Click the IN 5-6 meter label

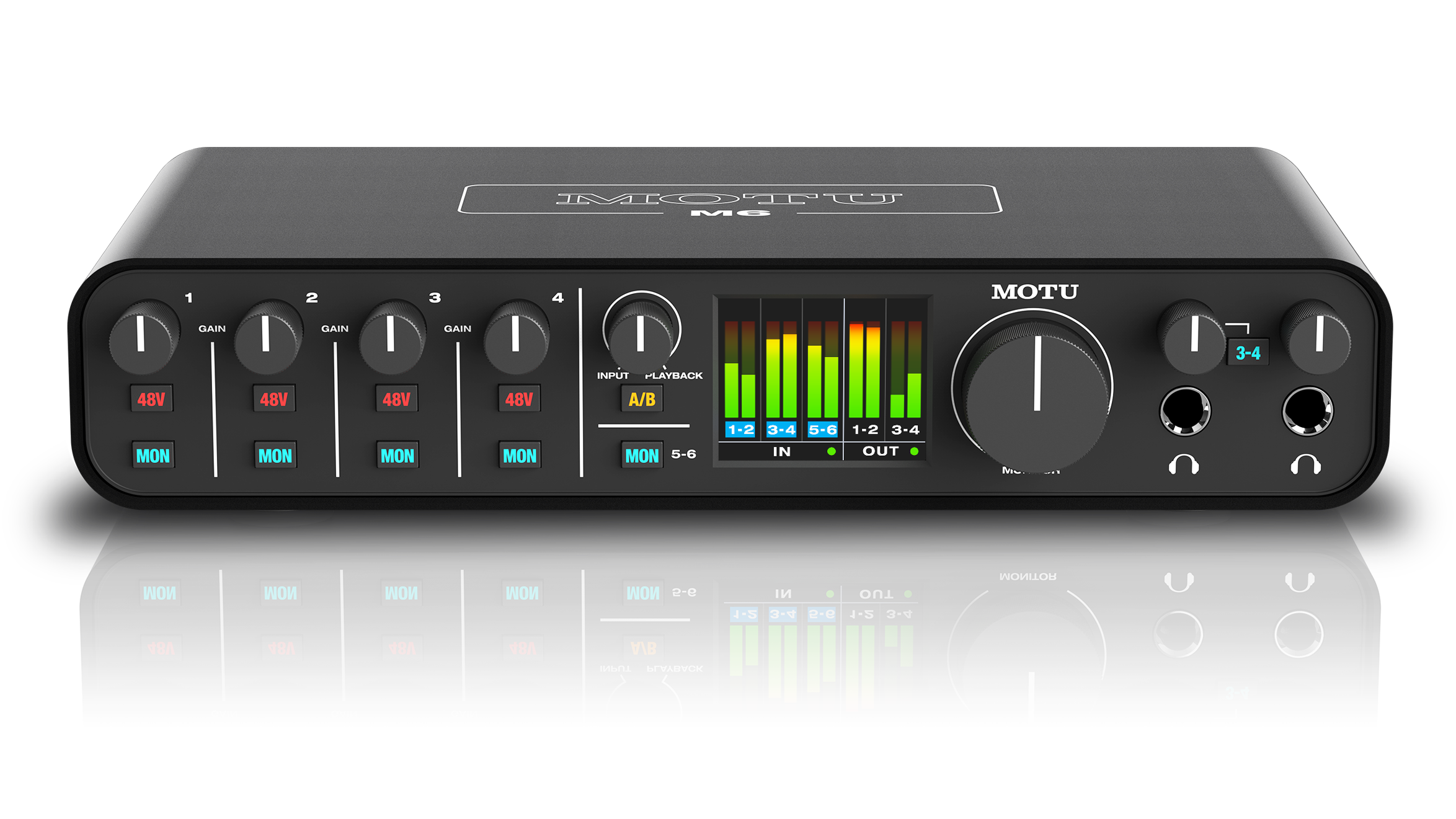coord(823,429)
